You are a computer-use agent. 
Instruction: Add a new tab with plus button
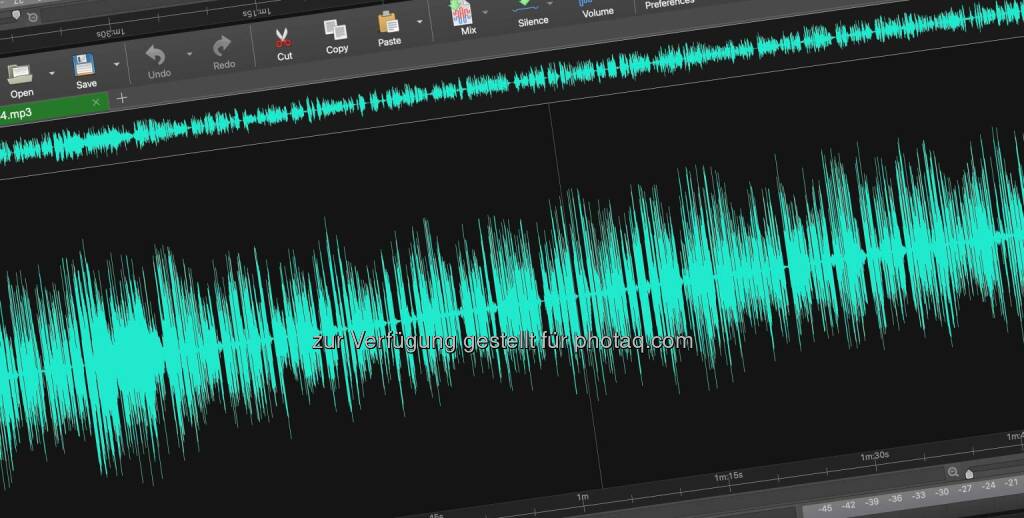122,98
